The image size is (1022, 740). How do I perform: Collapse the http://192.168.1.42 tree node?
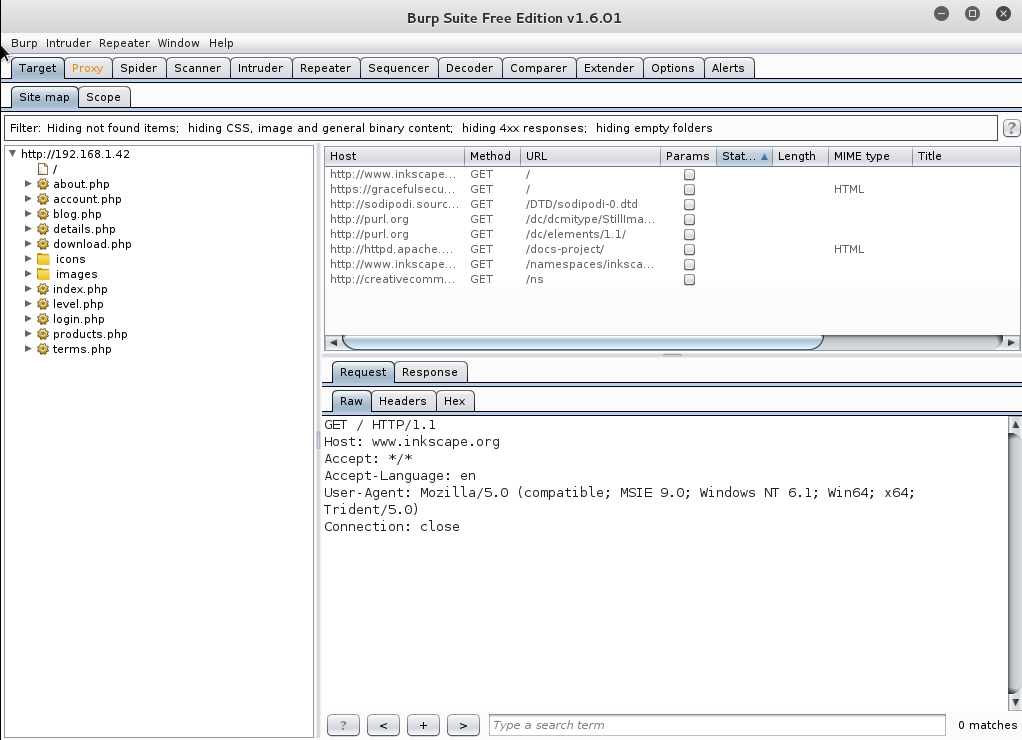click(12, 154)
